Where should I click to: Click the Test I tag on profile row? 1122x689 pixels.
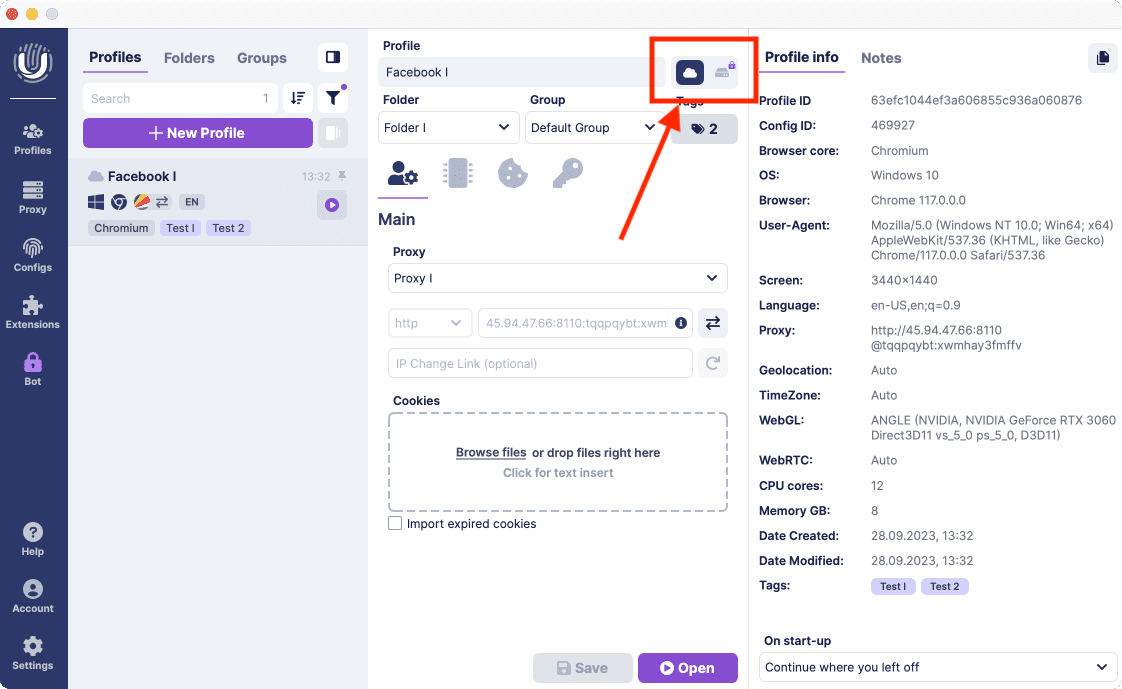pyautogui.click(x=180, y=228)
